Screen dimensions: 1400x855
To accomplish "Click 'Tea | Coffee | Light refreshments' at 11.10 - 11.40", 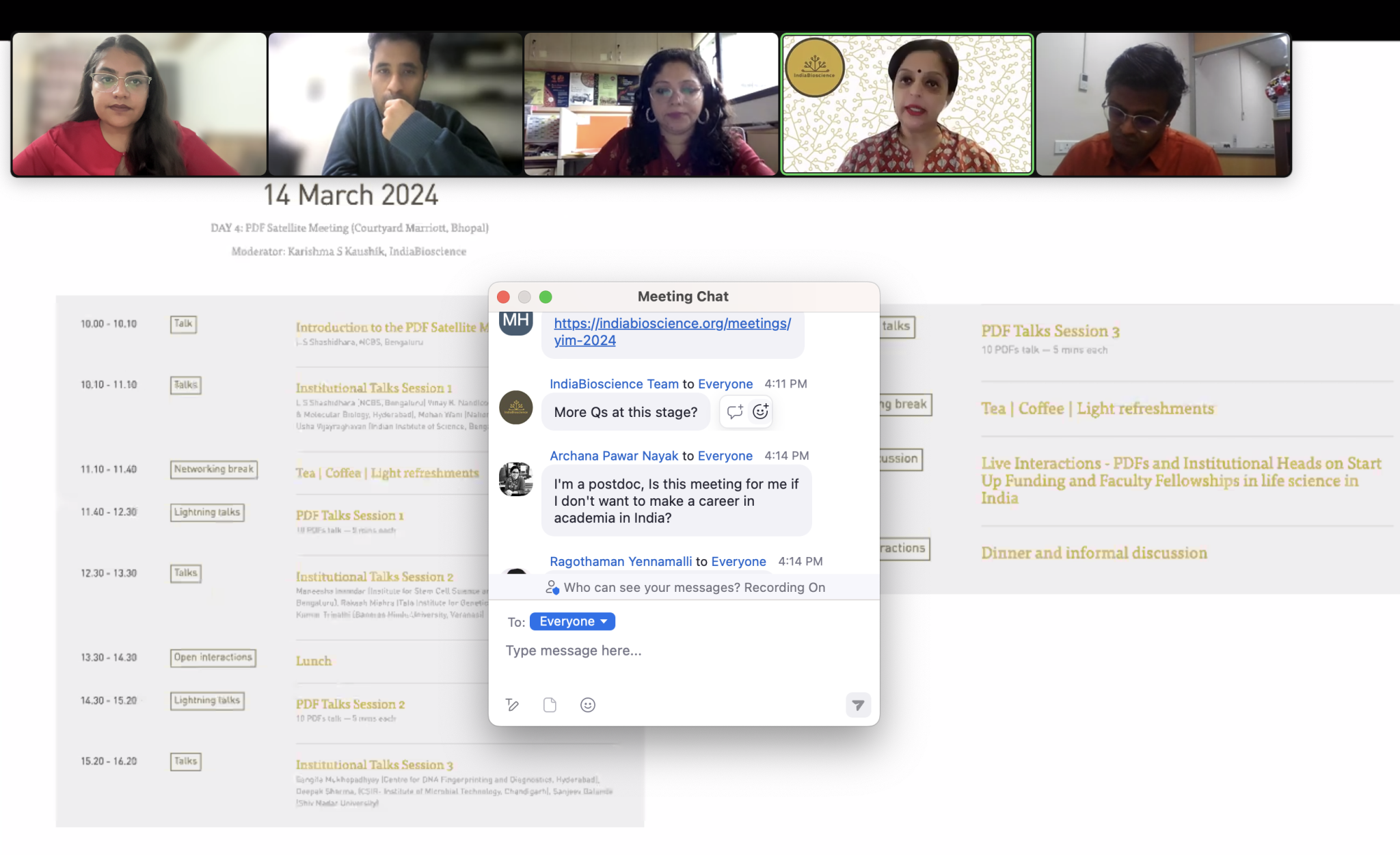I will pyautogui.click(x=388, y=473).
